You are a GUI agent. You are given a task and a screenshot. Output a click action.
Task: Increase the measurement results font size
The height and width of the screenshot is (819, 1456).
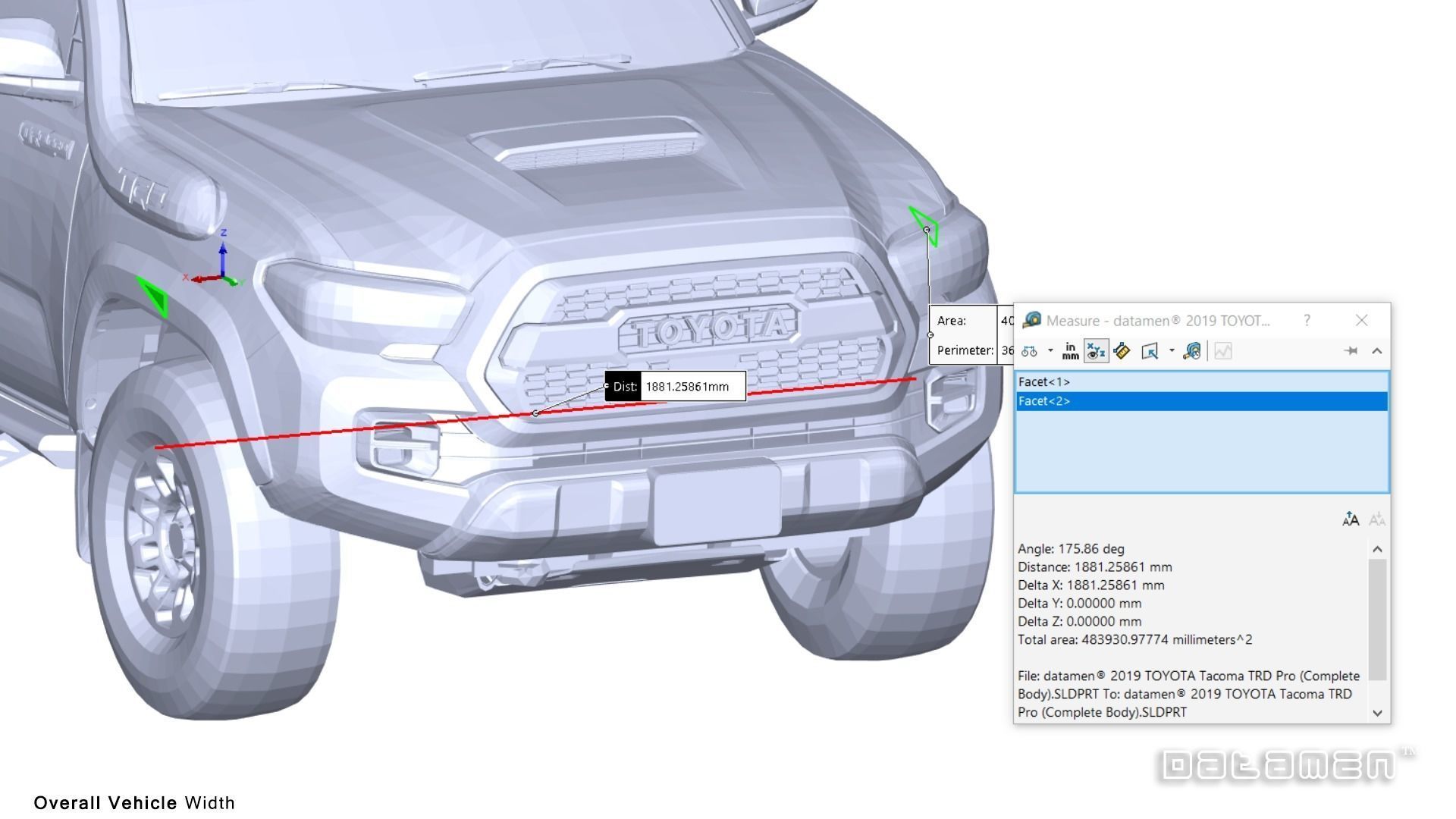[1351, 519]
